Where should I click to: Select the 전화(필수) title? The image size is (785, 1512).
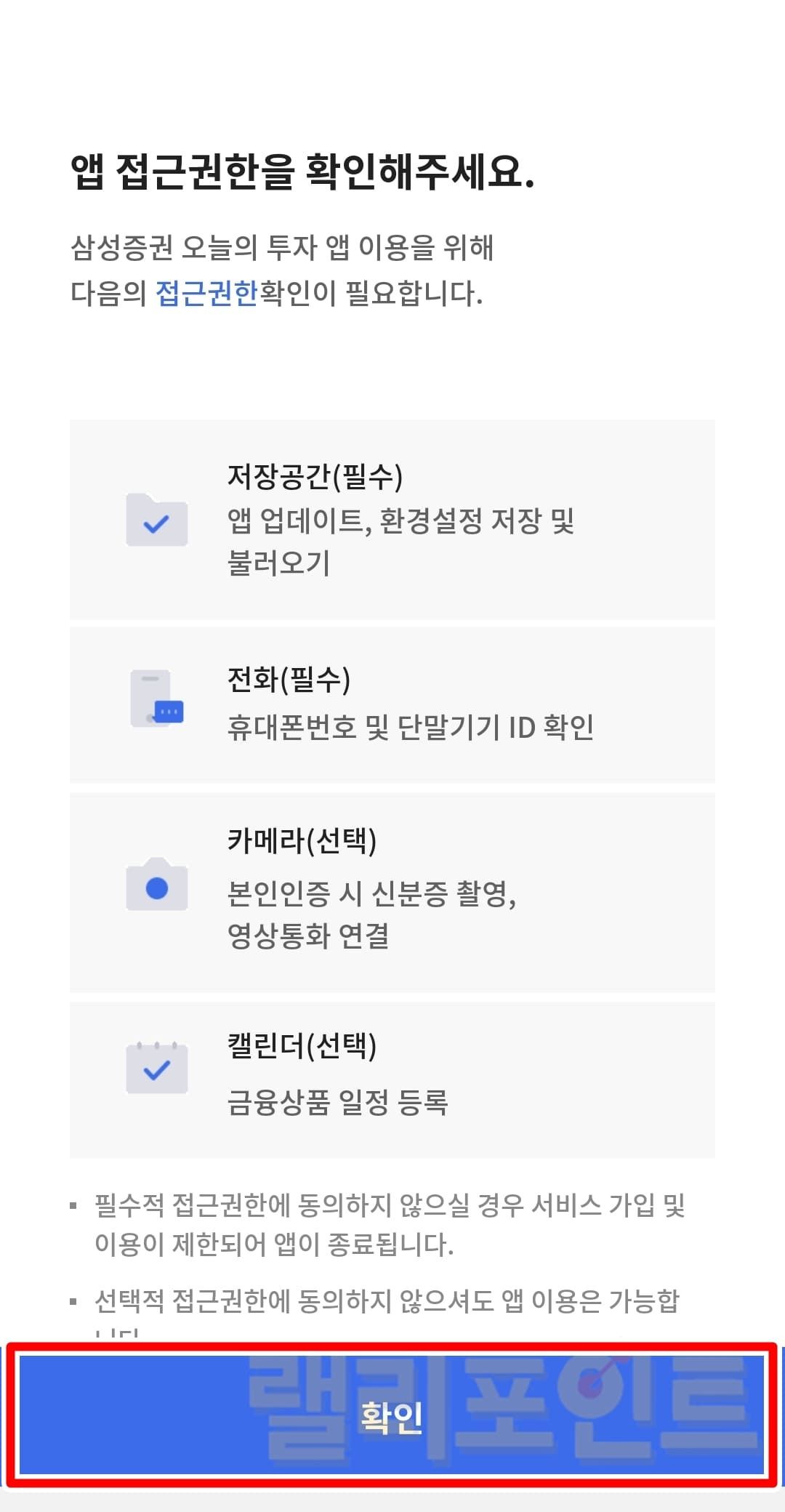289,680
